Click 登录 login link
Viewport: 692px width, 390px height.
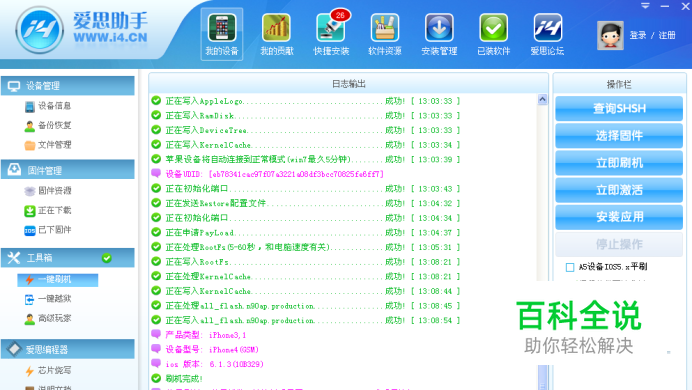click(638, 35)
